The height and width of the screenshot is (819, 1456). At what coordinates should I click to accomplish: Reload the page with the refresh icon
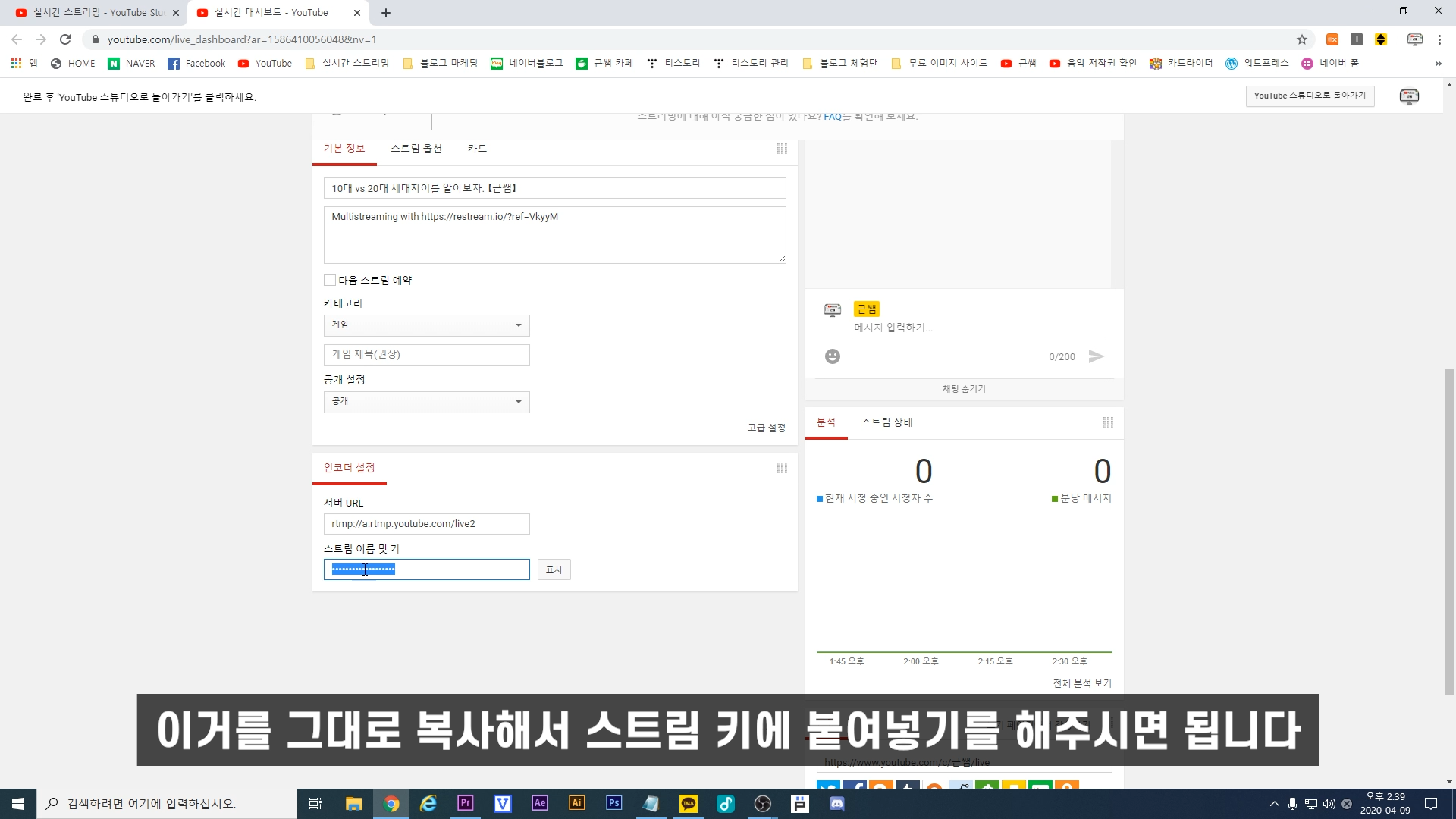coord(65,39)
